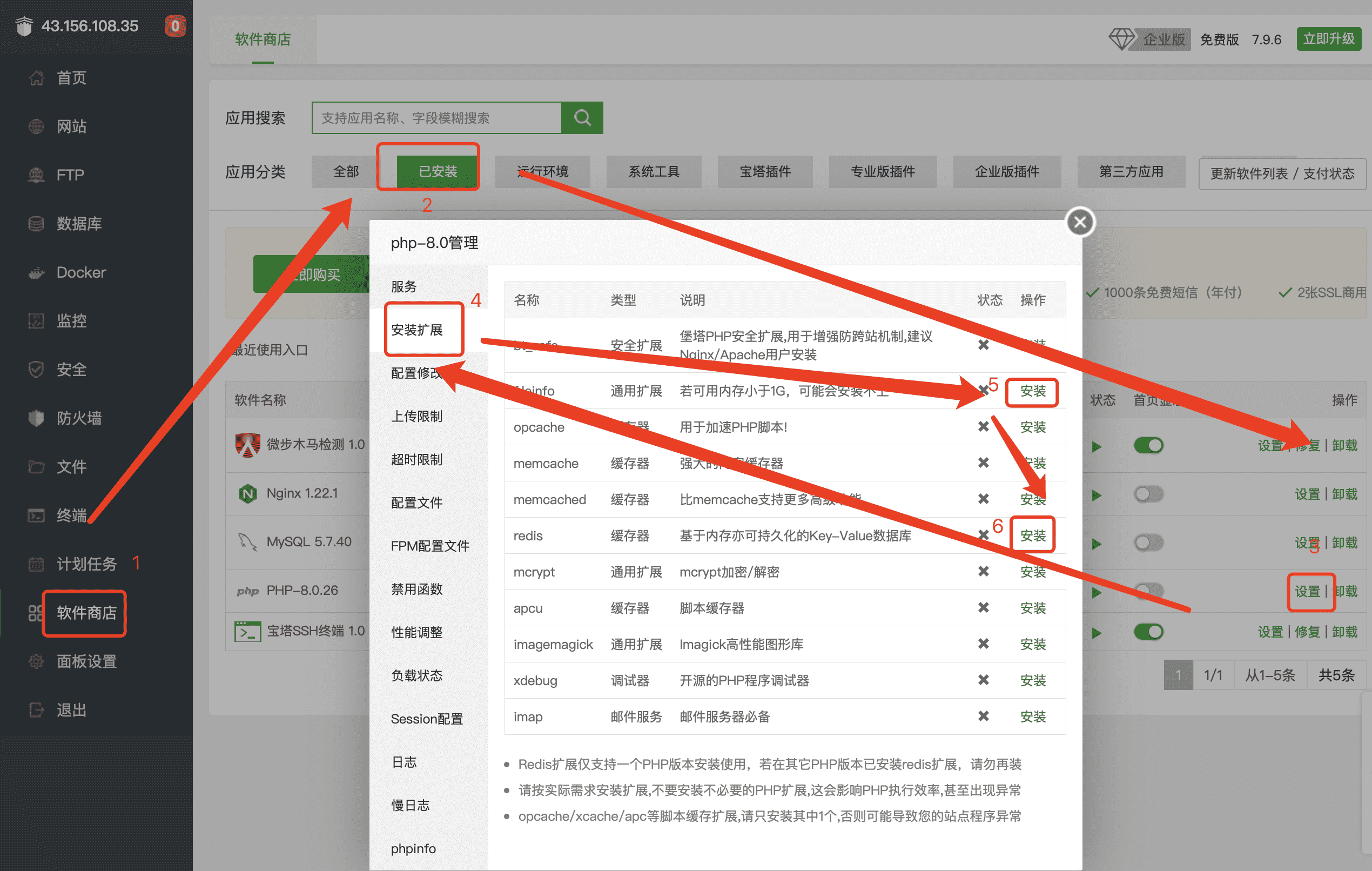
Task: Click the 宝塔SSH终端 terminal icon
Action: 247,631
